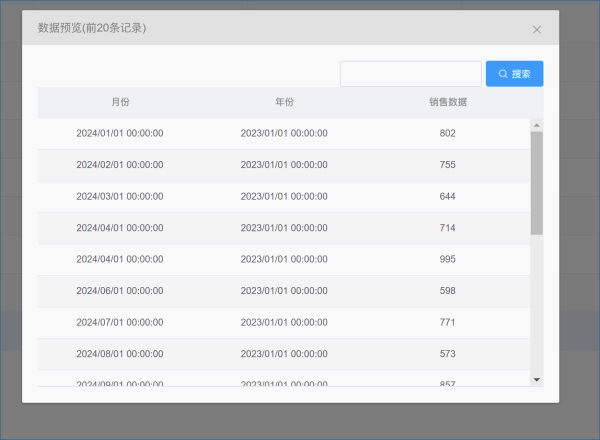Click 年份 cell in the 573 row
The height and width of the screenshot is (440, 600).
[284, 354]
